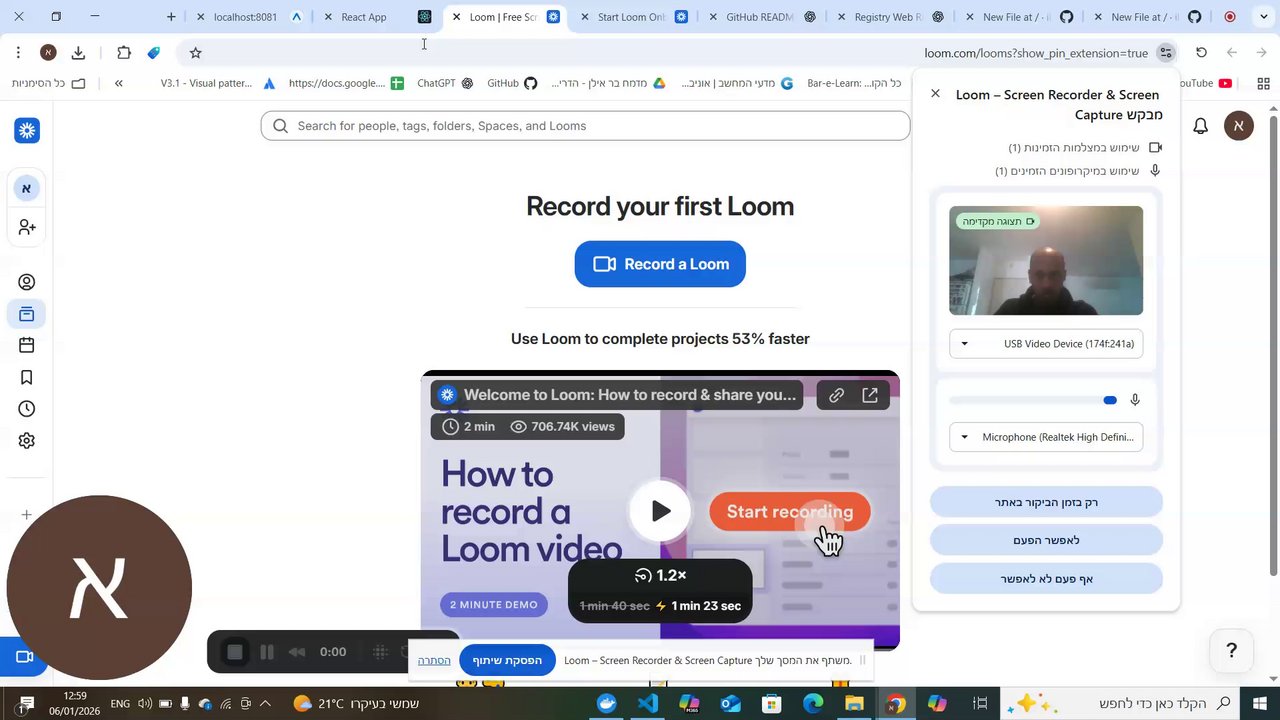Click the microphone icon beside level meter
The image size is (1280, 720).
tap(1135, 400)
